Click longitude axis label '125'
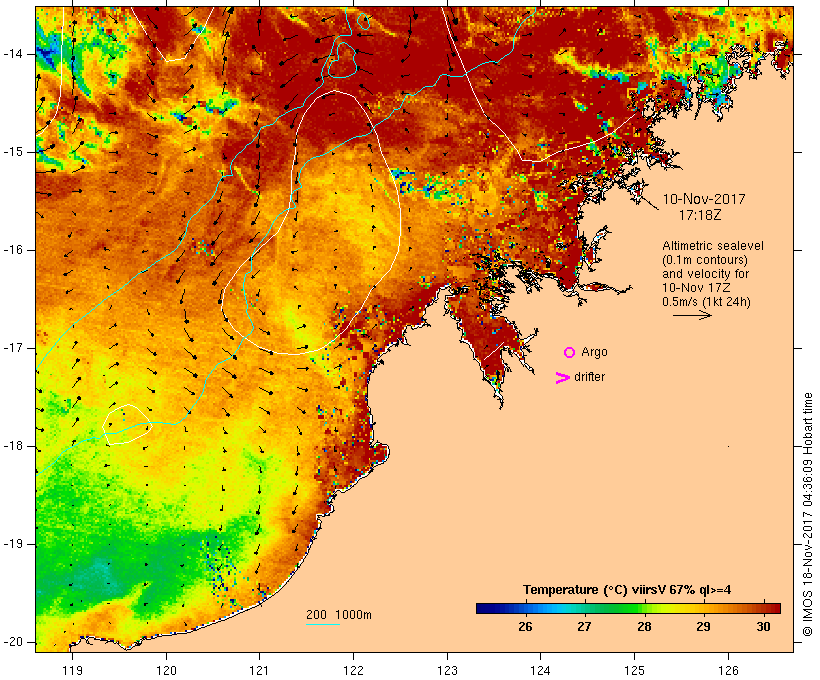The image size is (820, 680). pyautogui.click(x=634, y=670)
